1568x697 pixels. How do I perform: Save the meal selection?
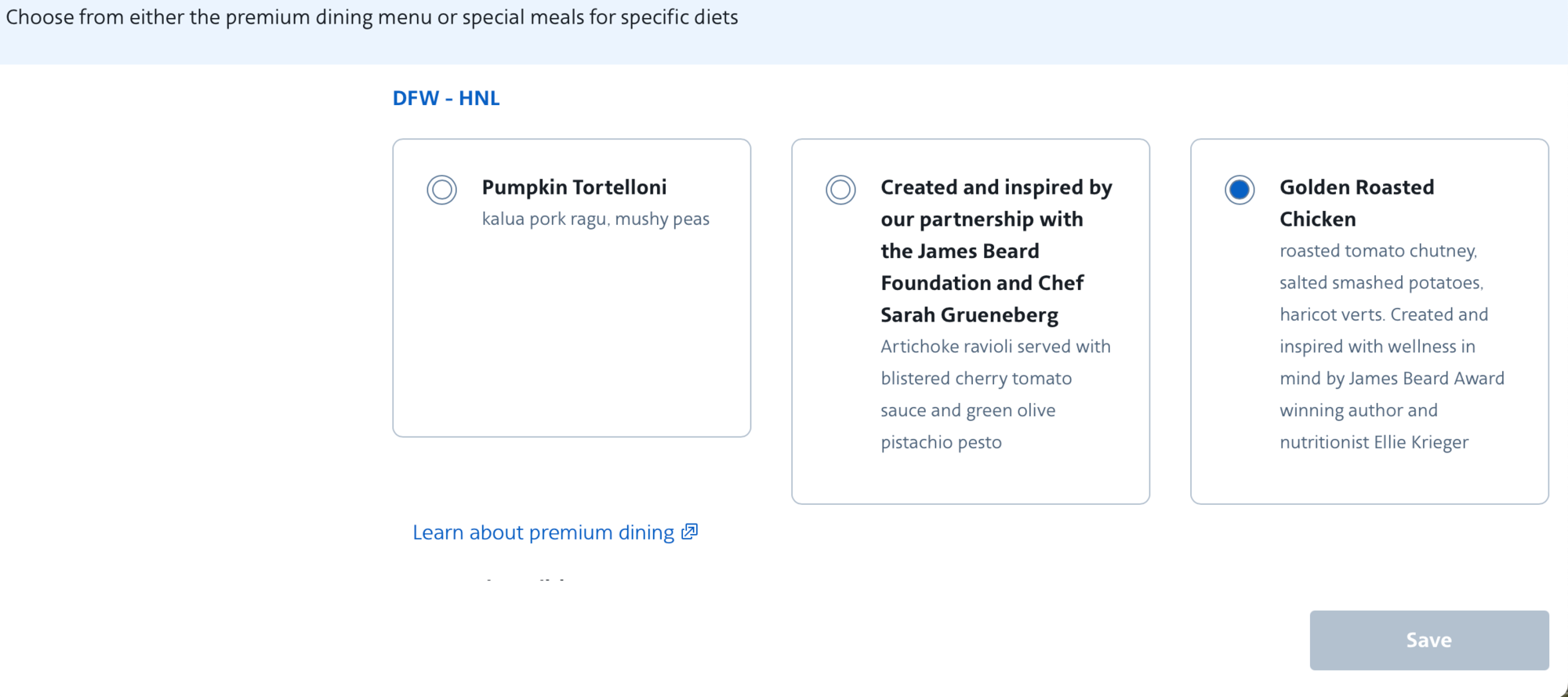[1429, 640]
